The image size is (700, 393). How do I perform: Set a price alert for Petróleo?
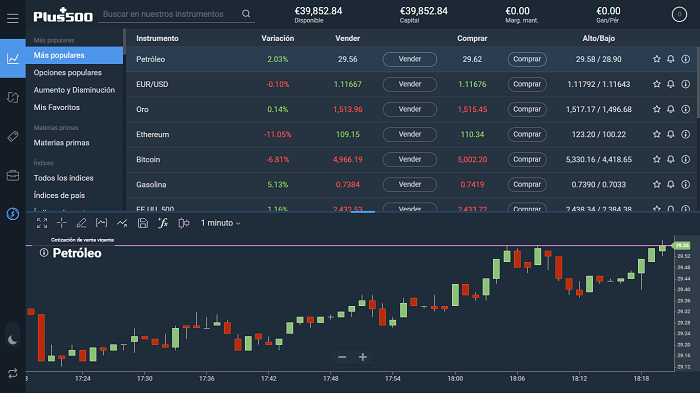(x=671, y=59)
